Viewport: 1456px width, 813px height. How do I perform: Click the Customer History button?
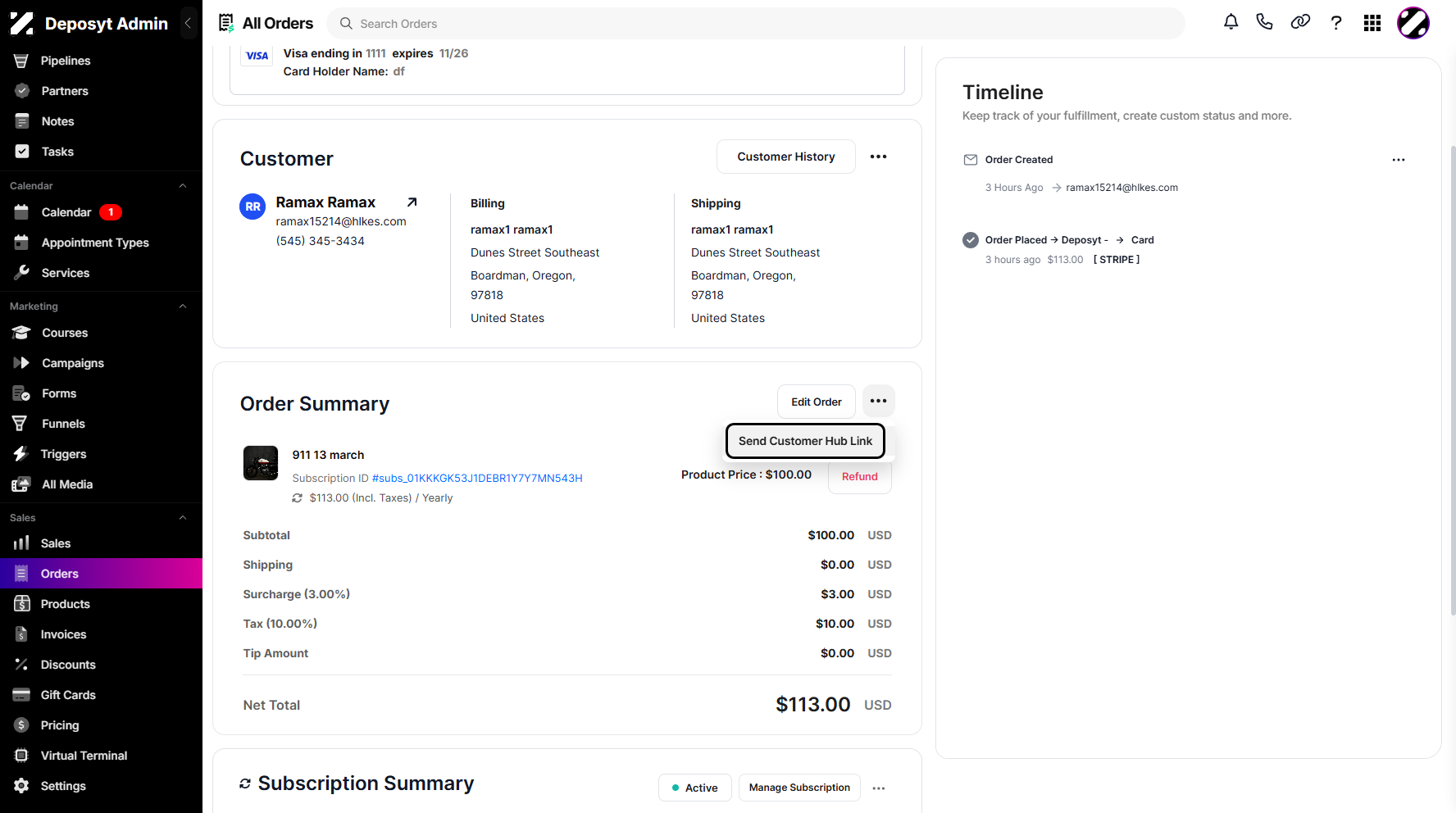(x=786, y=157)
